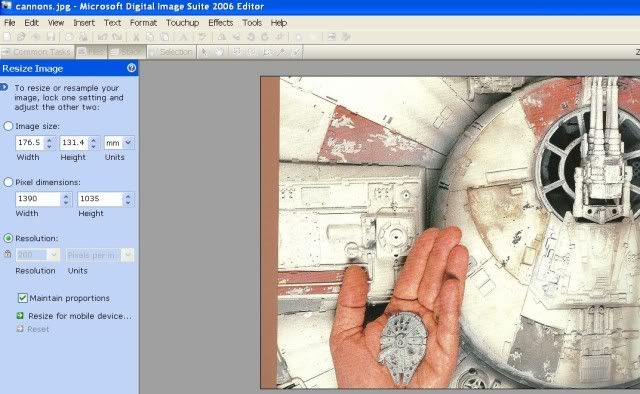Click the Selection toolbar button
The width and height of the screenshot is (640, 394).
click(x=171, y=52)
